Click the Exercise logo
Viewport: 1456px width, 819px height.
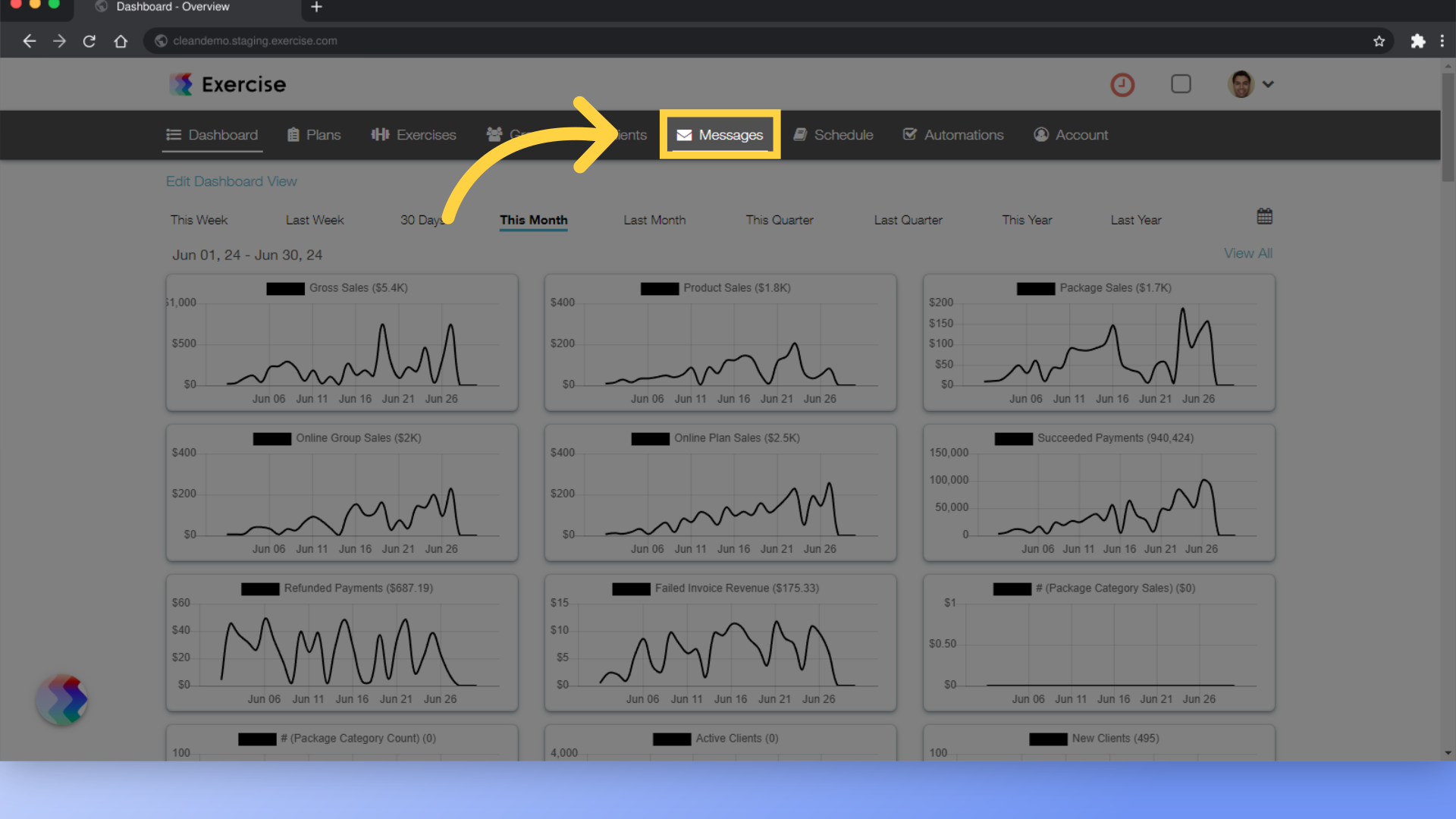[x=227, y=84]
